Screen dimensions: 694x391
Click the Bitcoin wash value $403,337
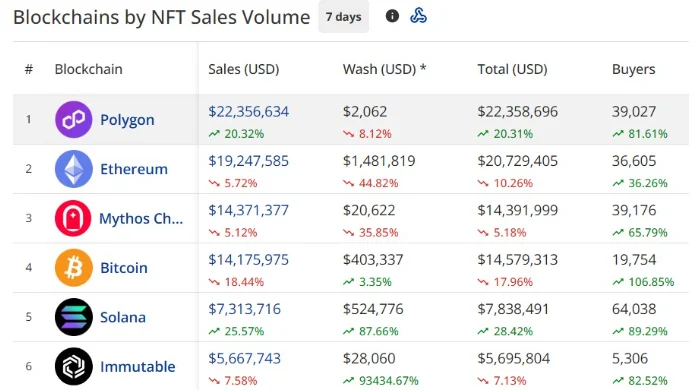[x=373, y=259]
